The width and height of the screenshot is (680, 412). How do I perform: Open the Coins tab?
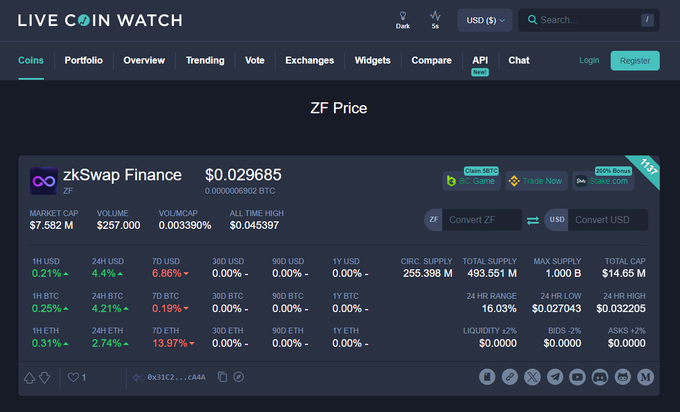(31, 60)
